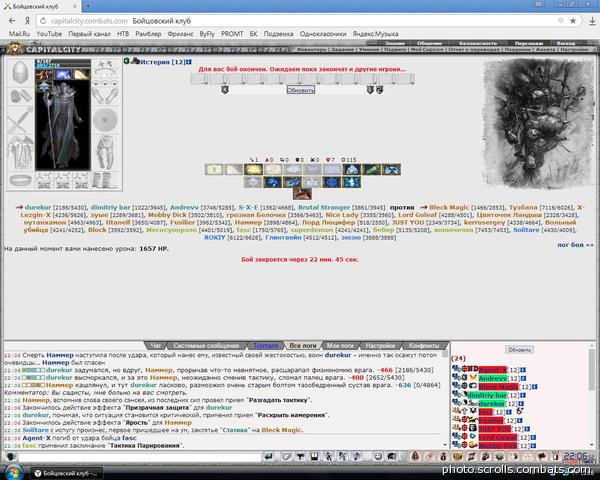The height and width of the screenshot is (480, 600).
Task: Click Обновить button under battle message
Action: 301,90
